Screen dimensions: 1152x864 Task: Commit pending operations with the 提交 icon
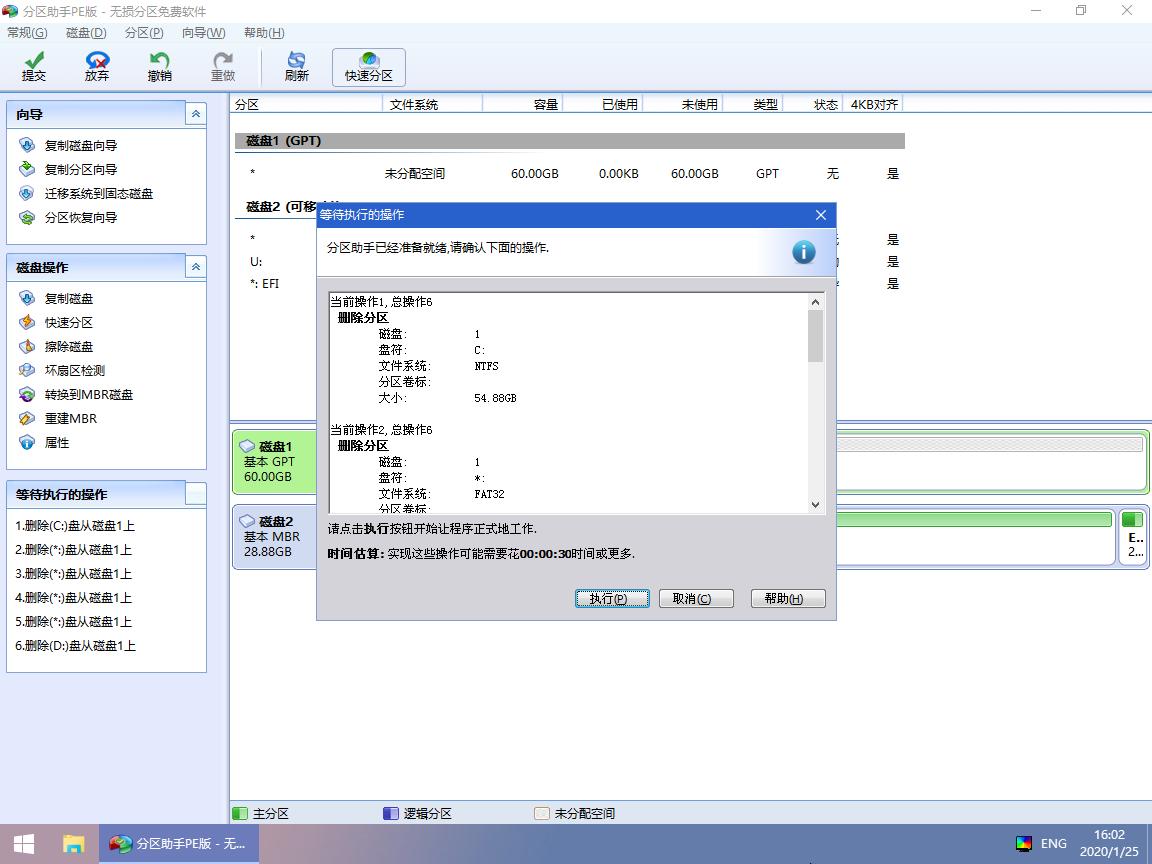click(x=33, y=66)
